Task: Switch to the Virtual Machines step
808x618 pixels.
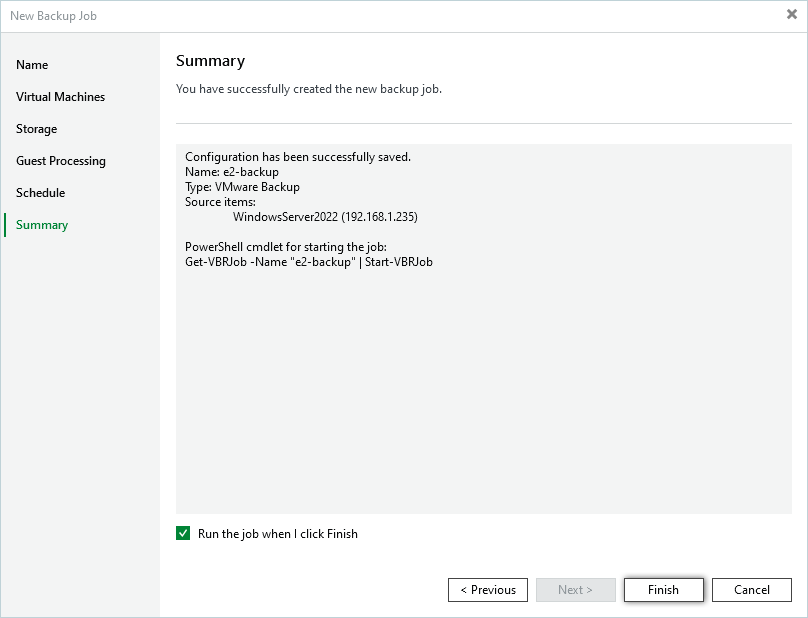Action: point(60,97)
